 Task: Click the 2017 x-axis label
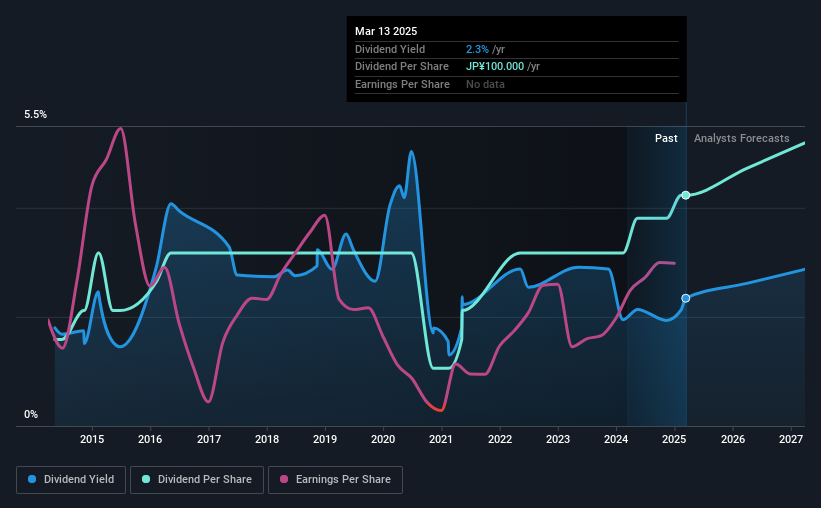pos(209,439)
